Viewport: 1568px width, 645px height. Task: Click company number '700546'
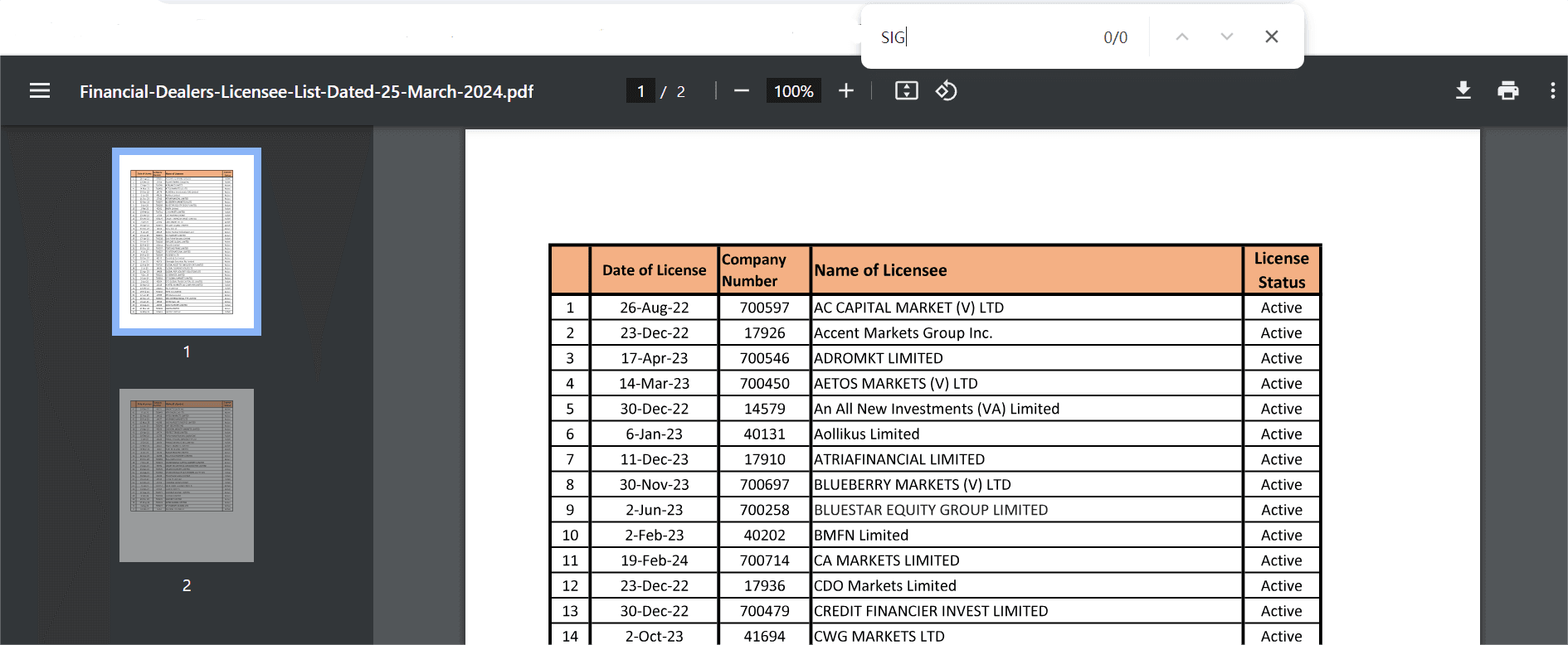pos(765,358)
